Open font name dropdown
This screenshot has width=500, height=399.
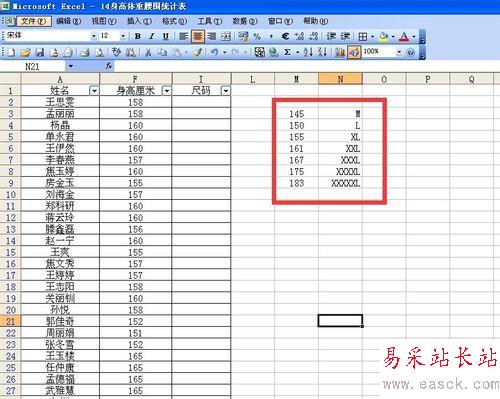pyautogui.click(x=94, y=36)
